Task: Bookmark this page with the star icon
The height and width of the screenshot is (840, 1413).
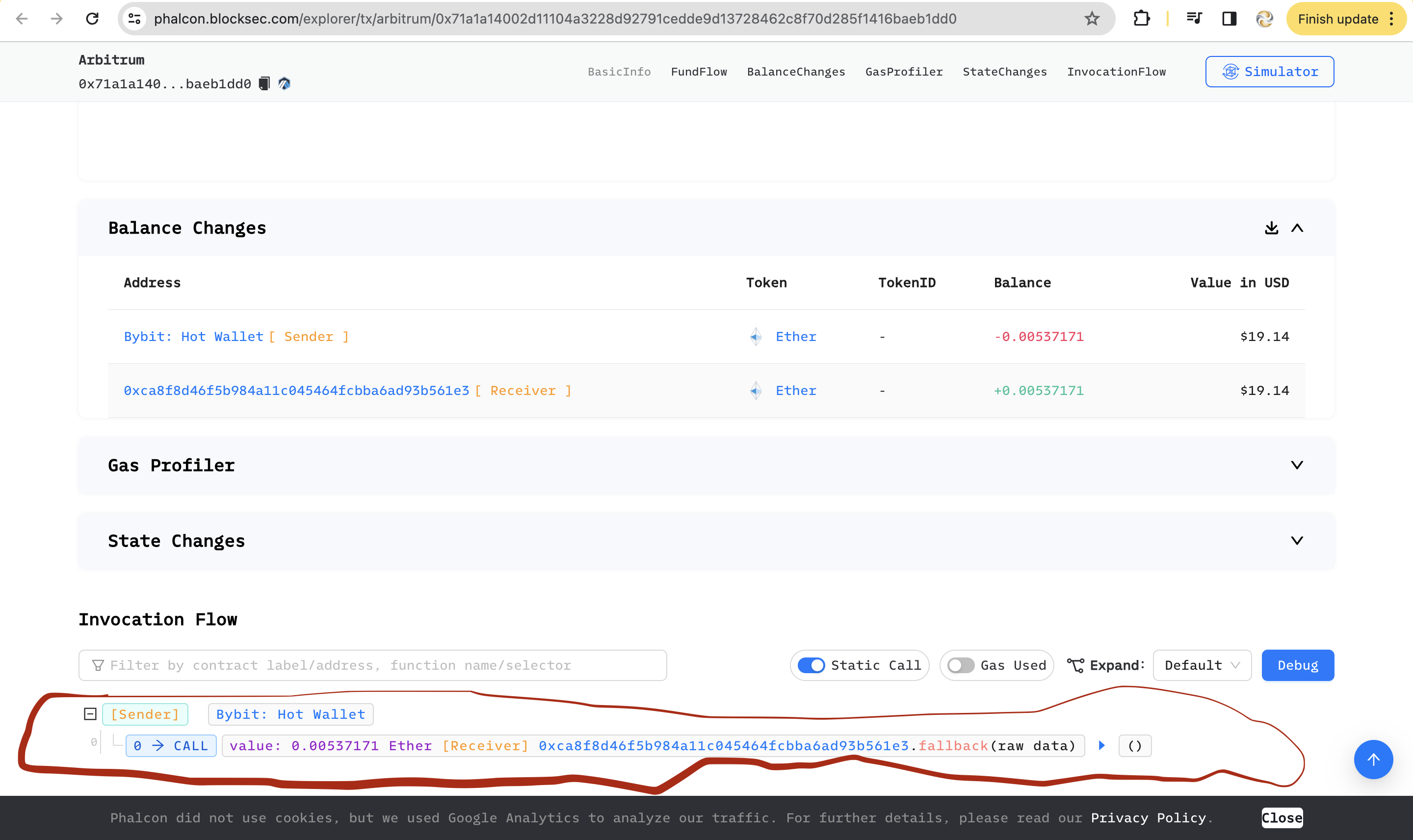Action: coord(1092,19)
